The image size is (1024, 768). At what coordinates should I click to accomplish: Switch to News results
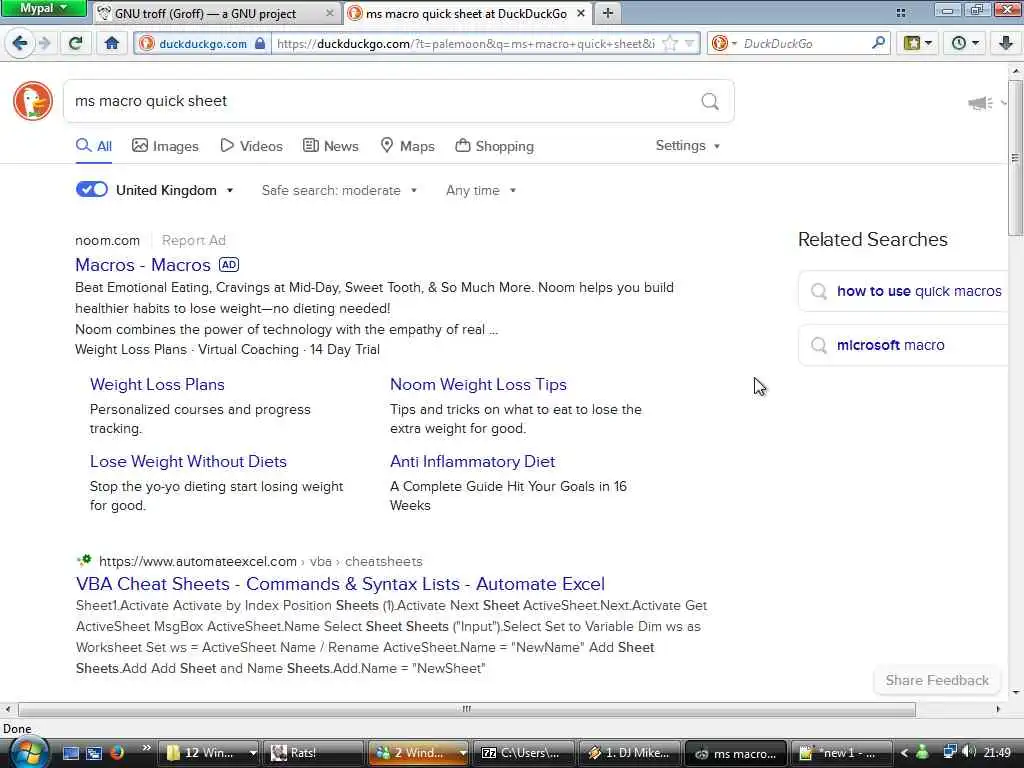(x=330, y=146)
